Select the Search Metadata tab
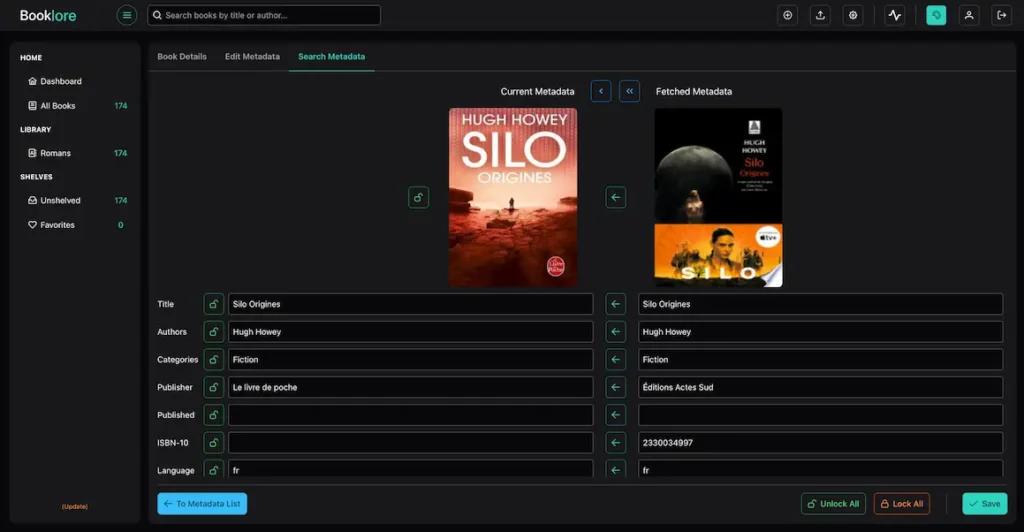Screen dimensions: 1024x532 pyautogui.click(x=332, y=57)
